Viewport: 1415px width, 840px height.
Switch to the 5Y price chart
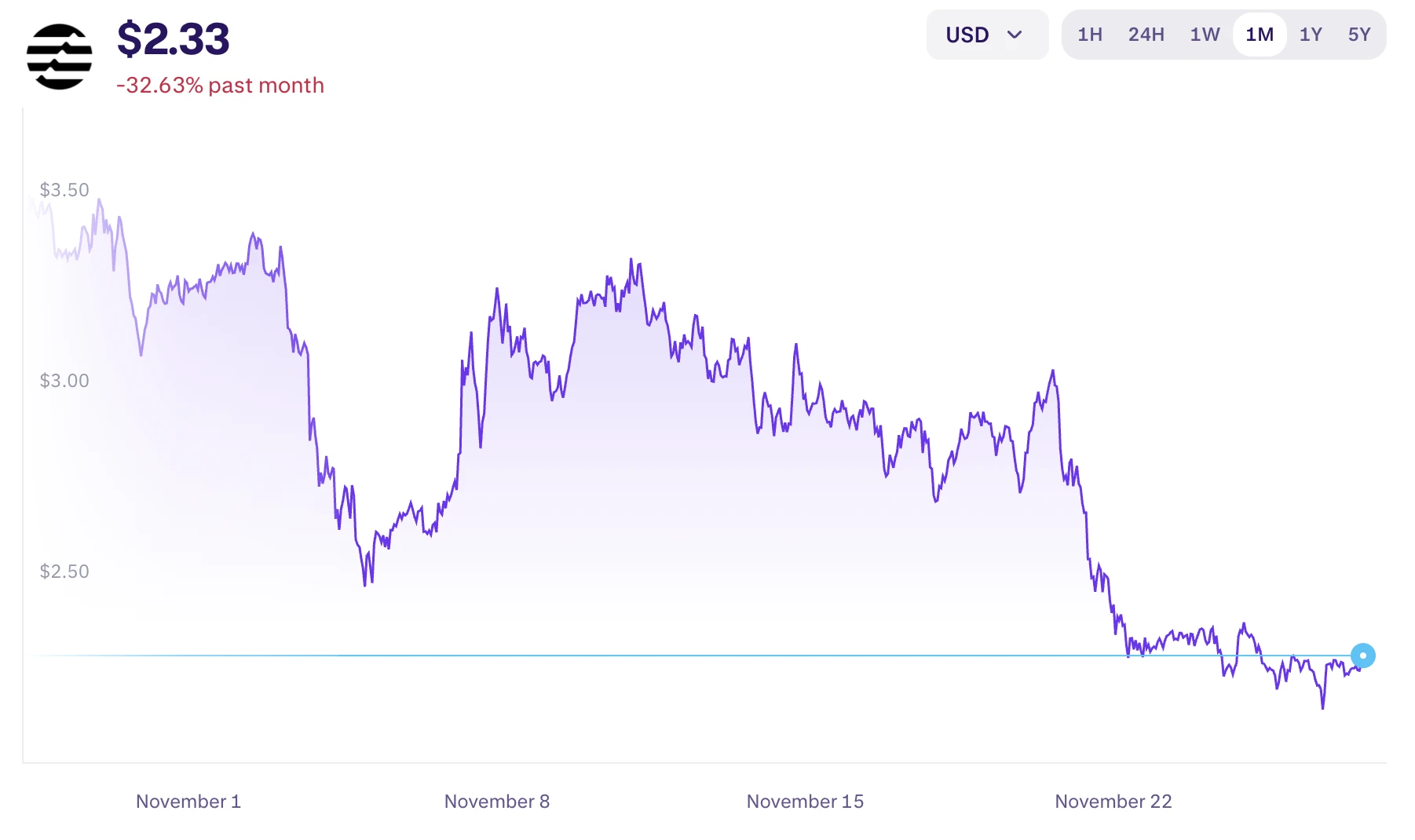(1359, 35)
